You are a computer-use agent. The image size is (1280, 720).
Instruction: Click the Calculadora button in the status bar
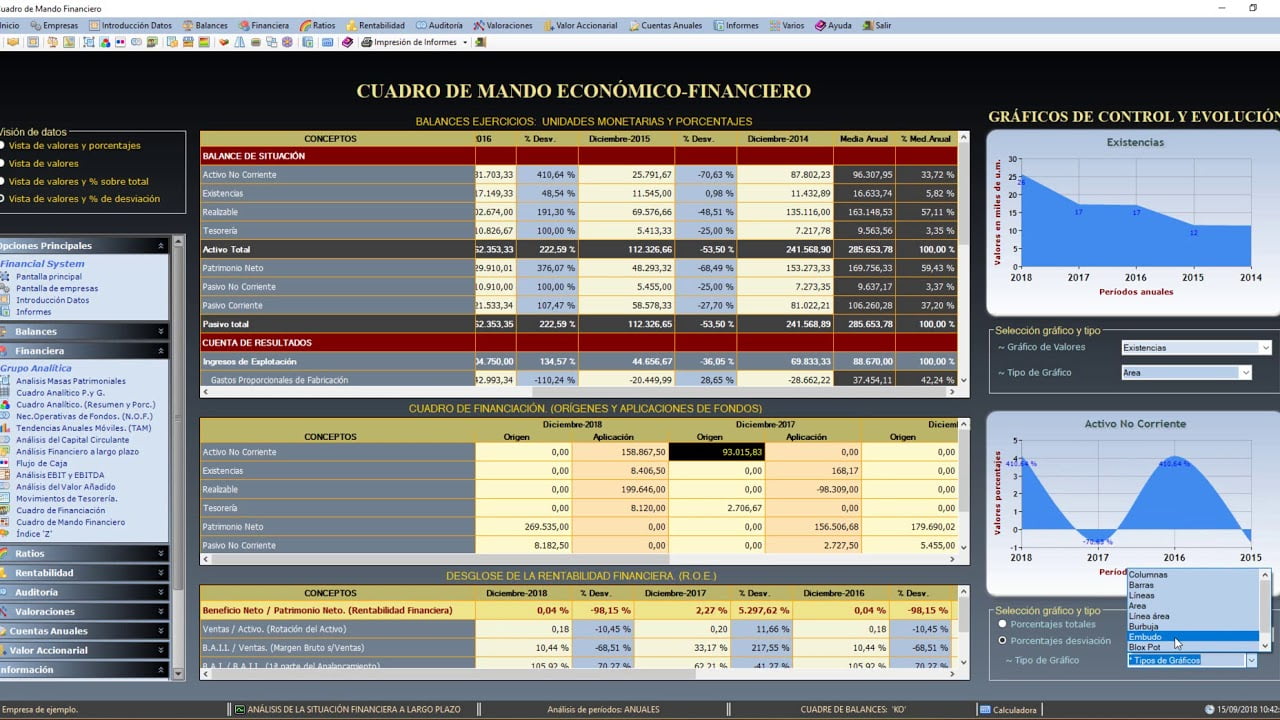pyautogui.click(x=1009, y=708)
